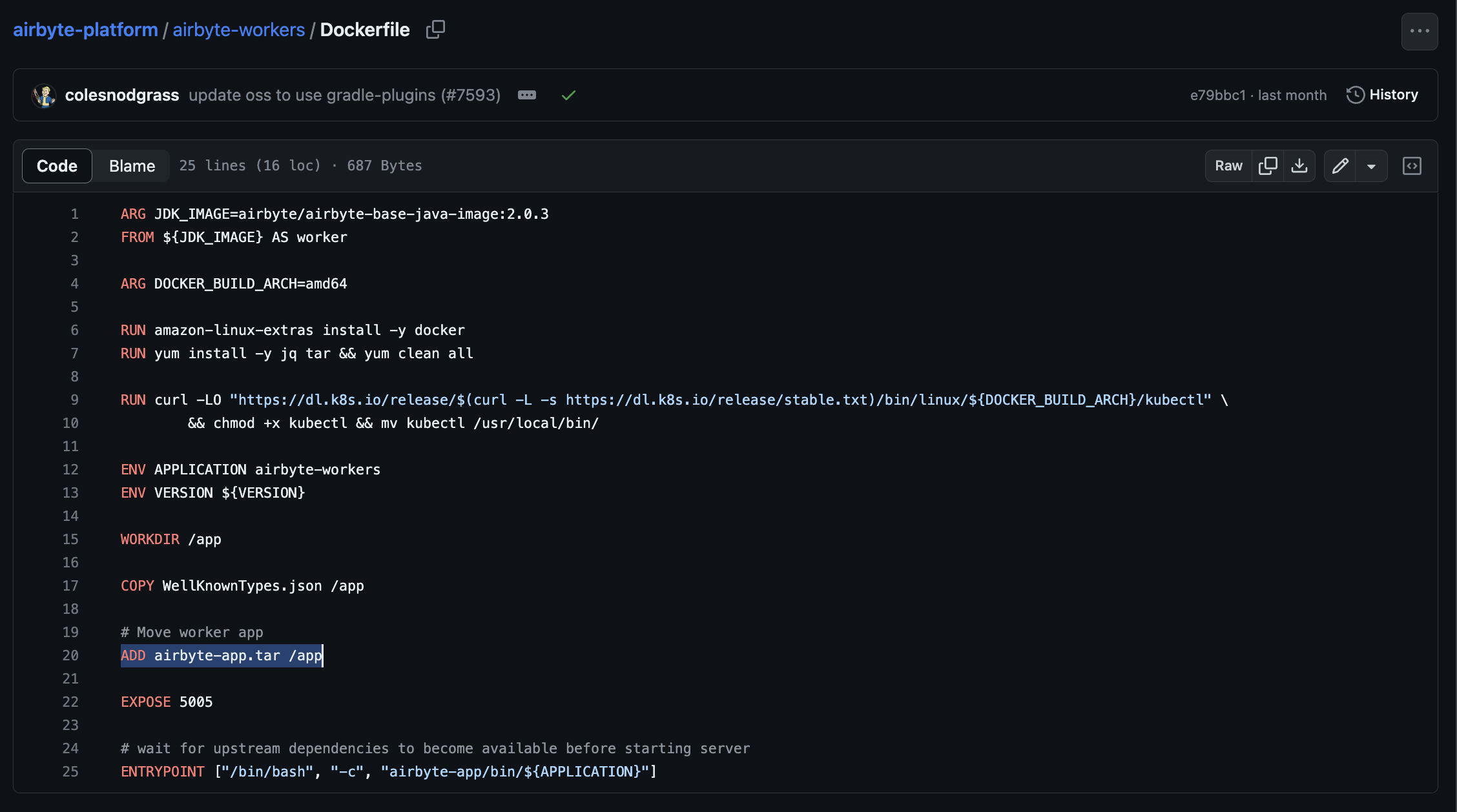Edit this file with the pencil icon
Image resolution: width=1457 pixels, height=812 pixels.
[x=1340, y=166]
